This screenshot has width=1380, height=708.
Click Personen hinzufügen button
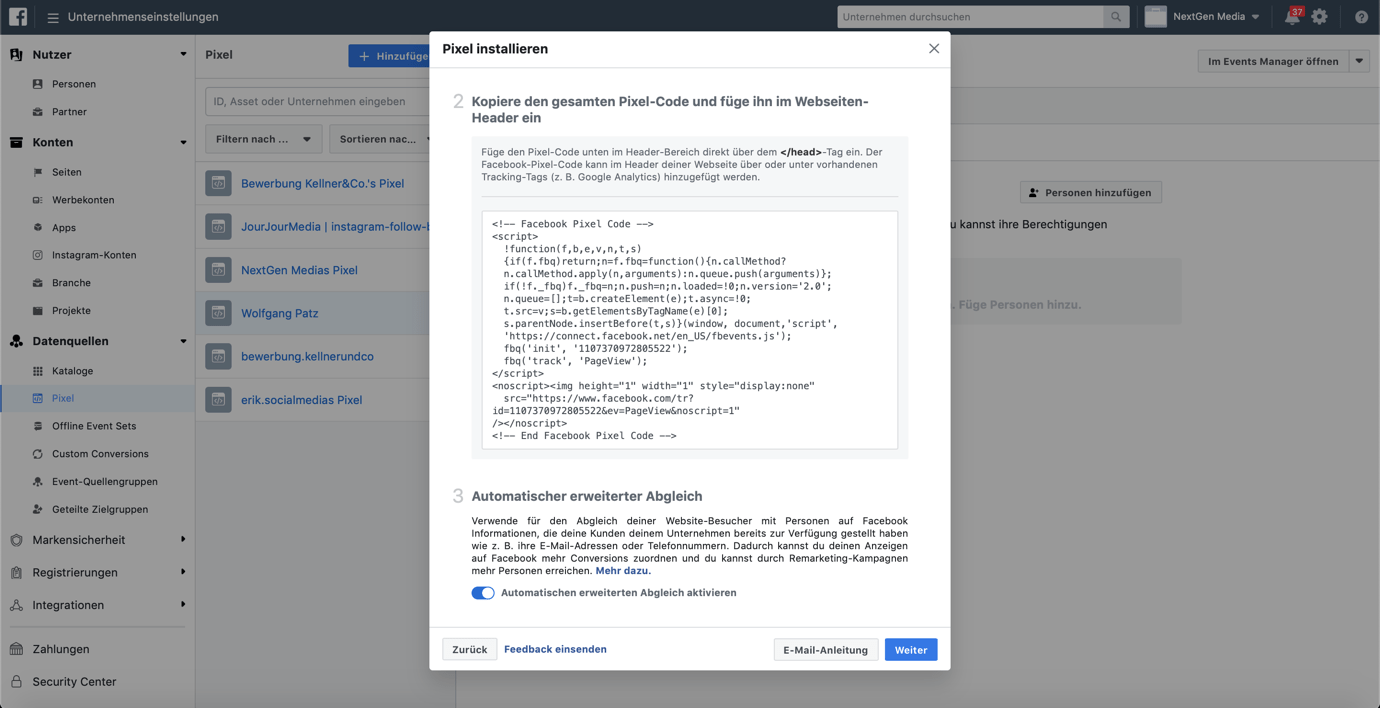[1091, 192]
